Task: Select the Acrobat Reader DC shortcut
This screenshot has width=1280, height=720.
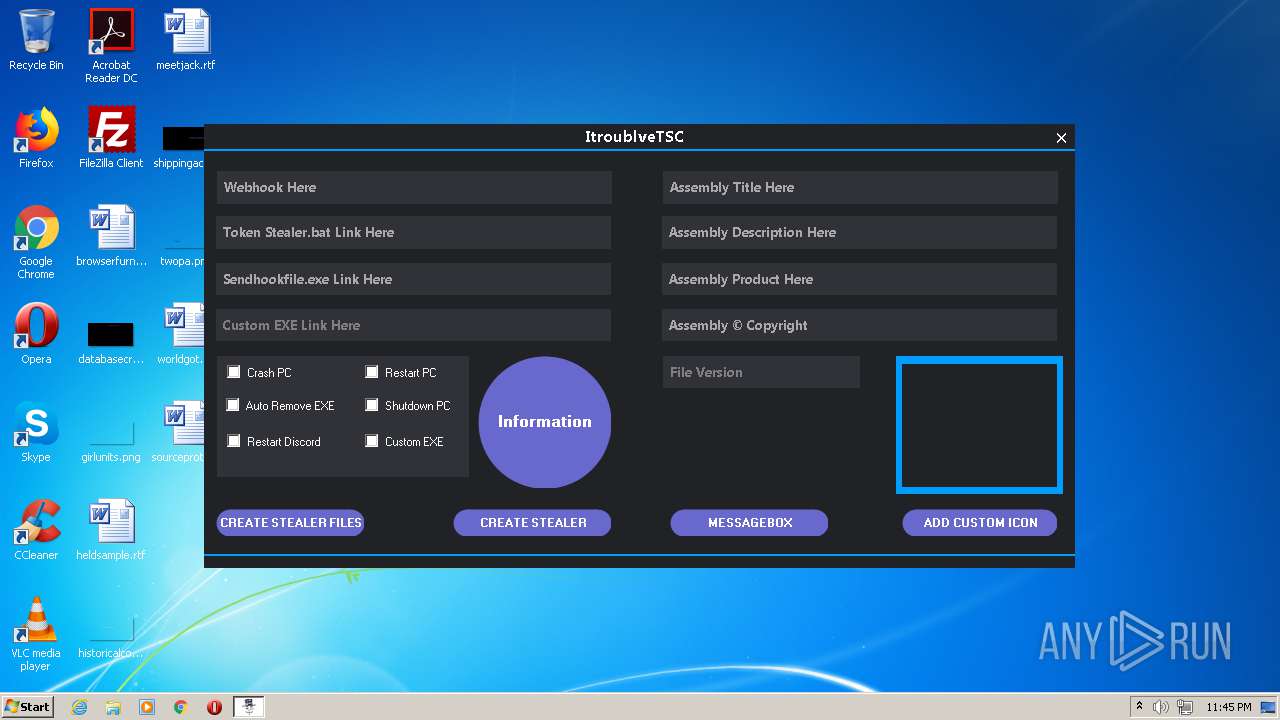Action: point(111,46)
